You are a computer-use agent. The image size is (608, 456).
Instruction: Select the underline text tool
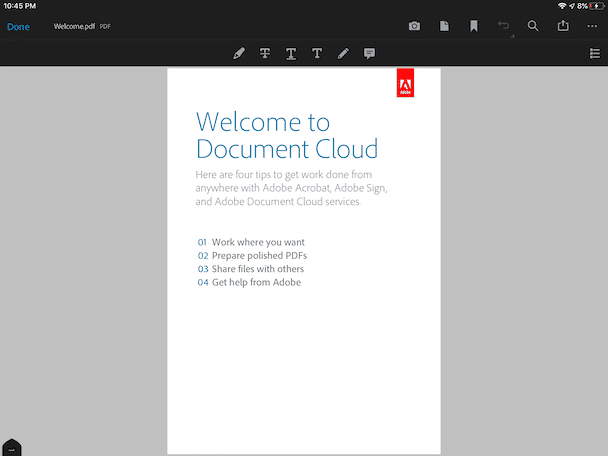tap(291, 54)
